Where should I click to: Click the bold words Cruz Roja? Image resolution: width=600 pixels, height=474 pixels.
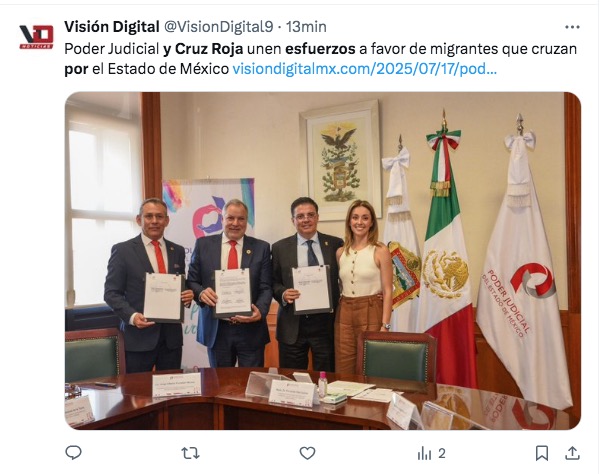tap(209, 49)
